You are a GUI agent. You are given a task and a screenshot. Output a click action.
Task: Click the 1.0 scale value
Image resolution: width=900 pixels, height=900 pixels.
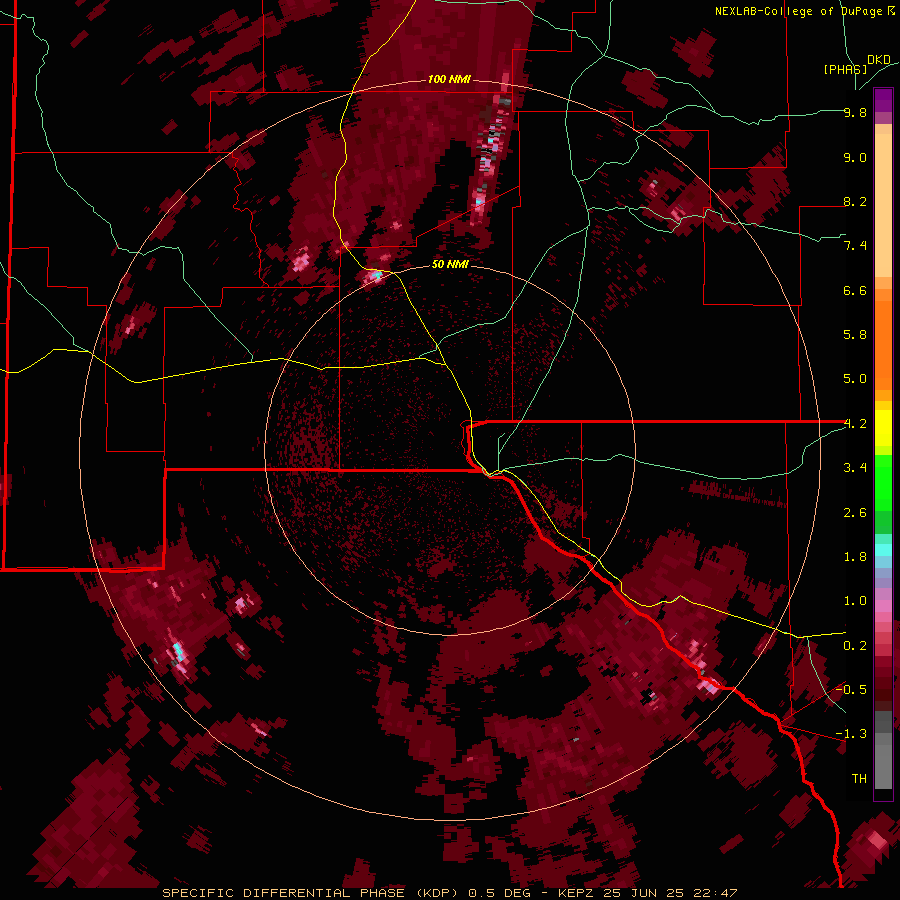(855, 601)
